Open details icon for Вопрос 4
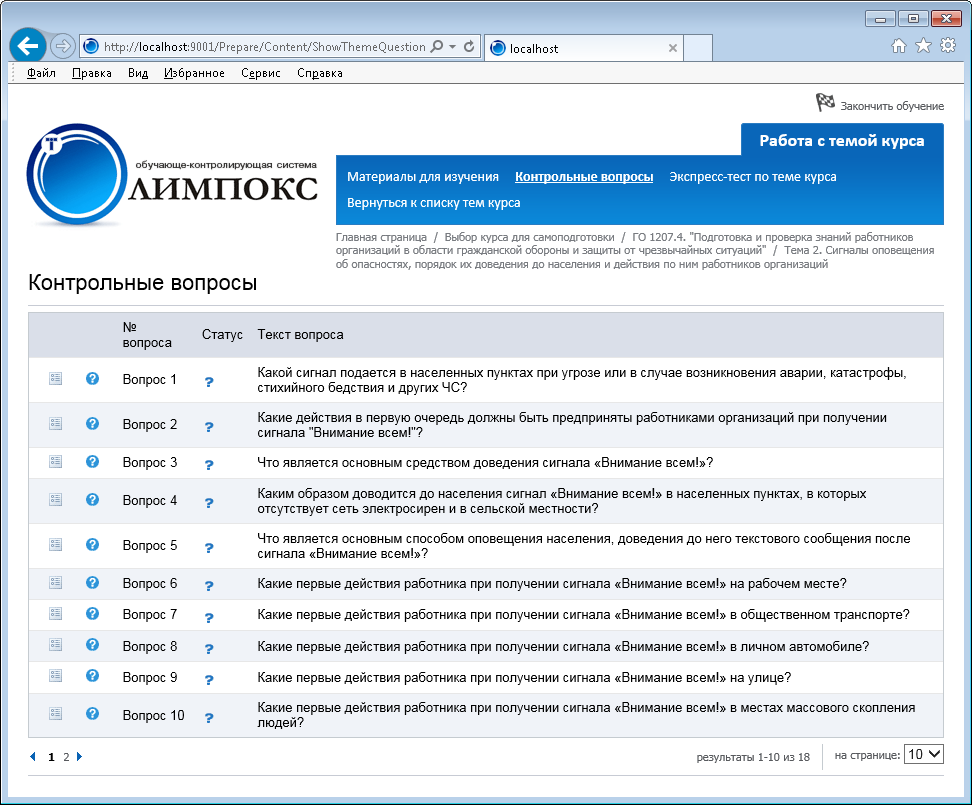The height and width of the screenshot is (805, 972). click(x=55, y=499)
